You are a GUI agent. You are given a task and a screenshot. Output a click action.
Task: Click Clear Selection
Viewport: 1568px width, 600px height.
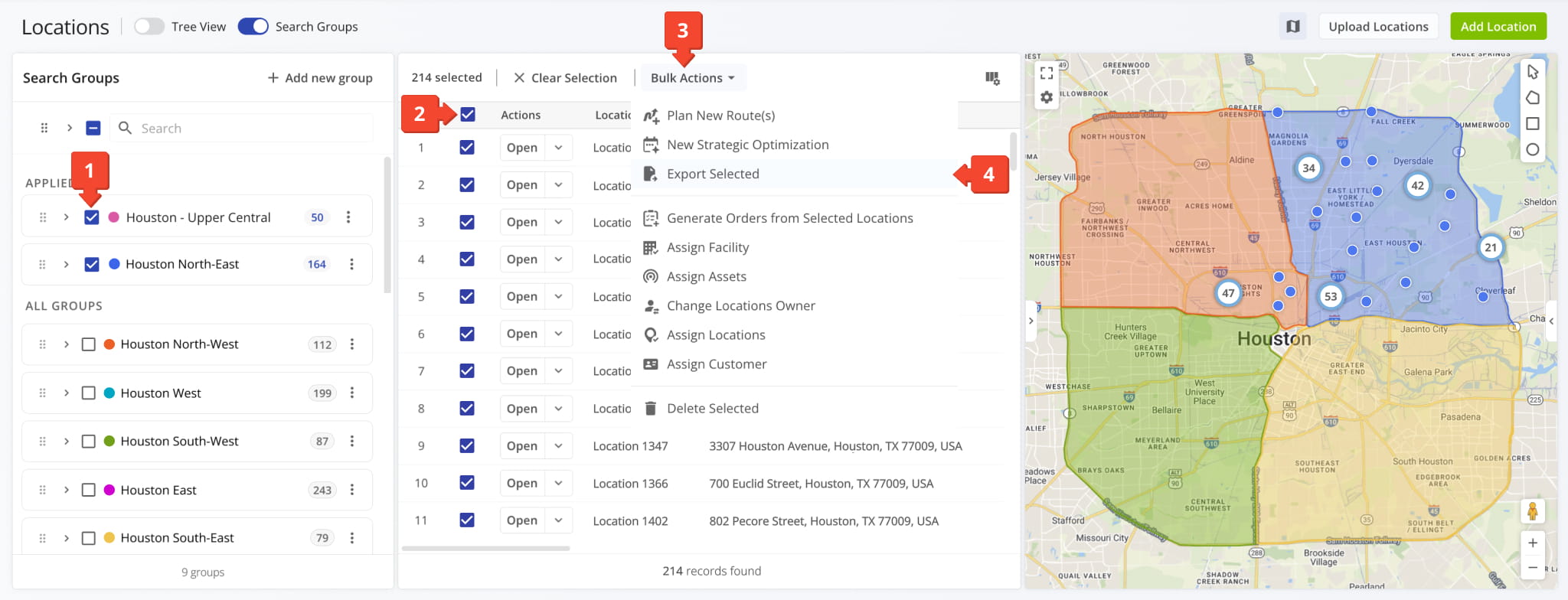pos(565,78)
